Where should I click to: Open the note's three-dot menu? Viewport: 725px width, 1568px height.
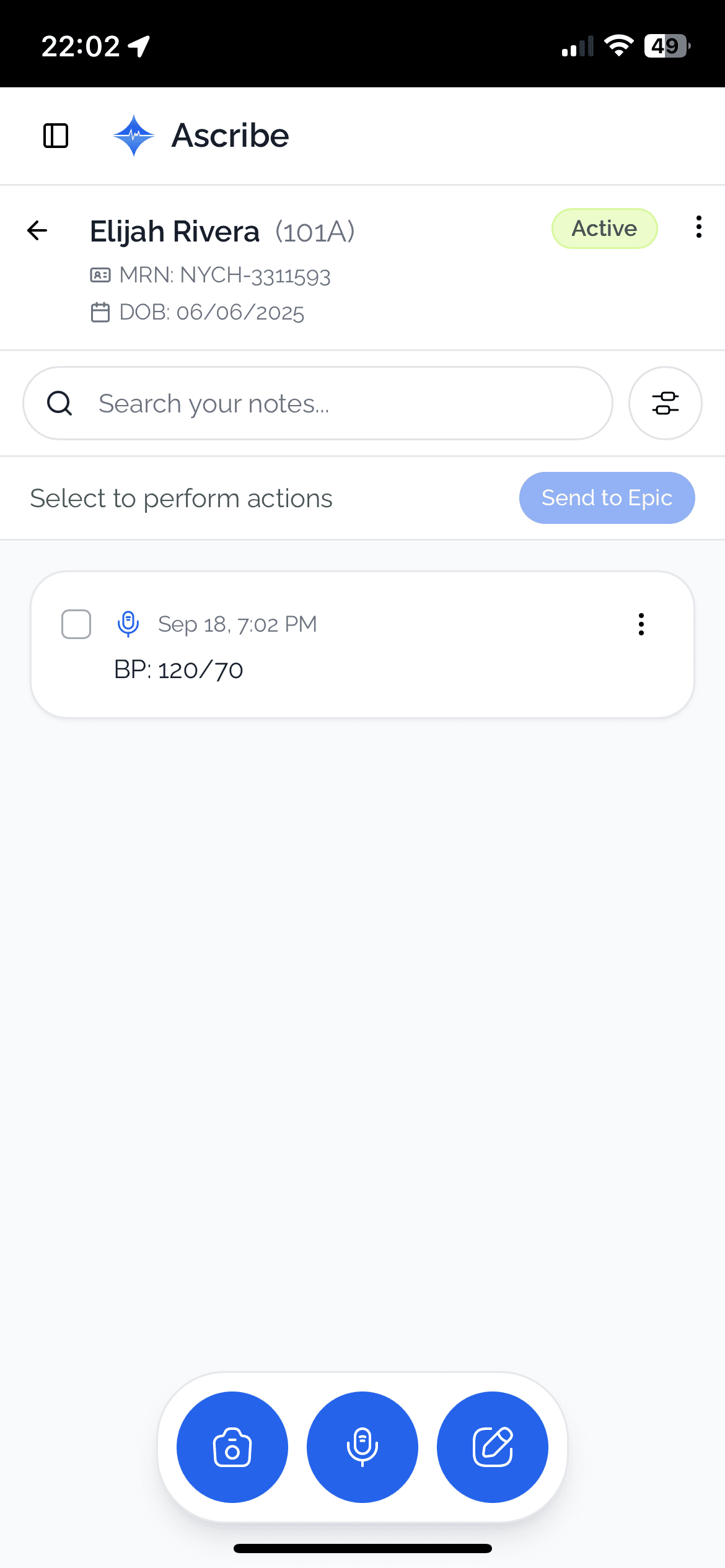[641, 624]
